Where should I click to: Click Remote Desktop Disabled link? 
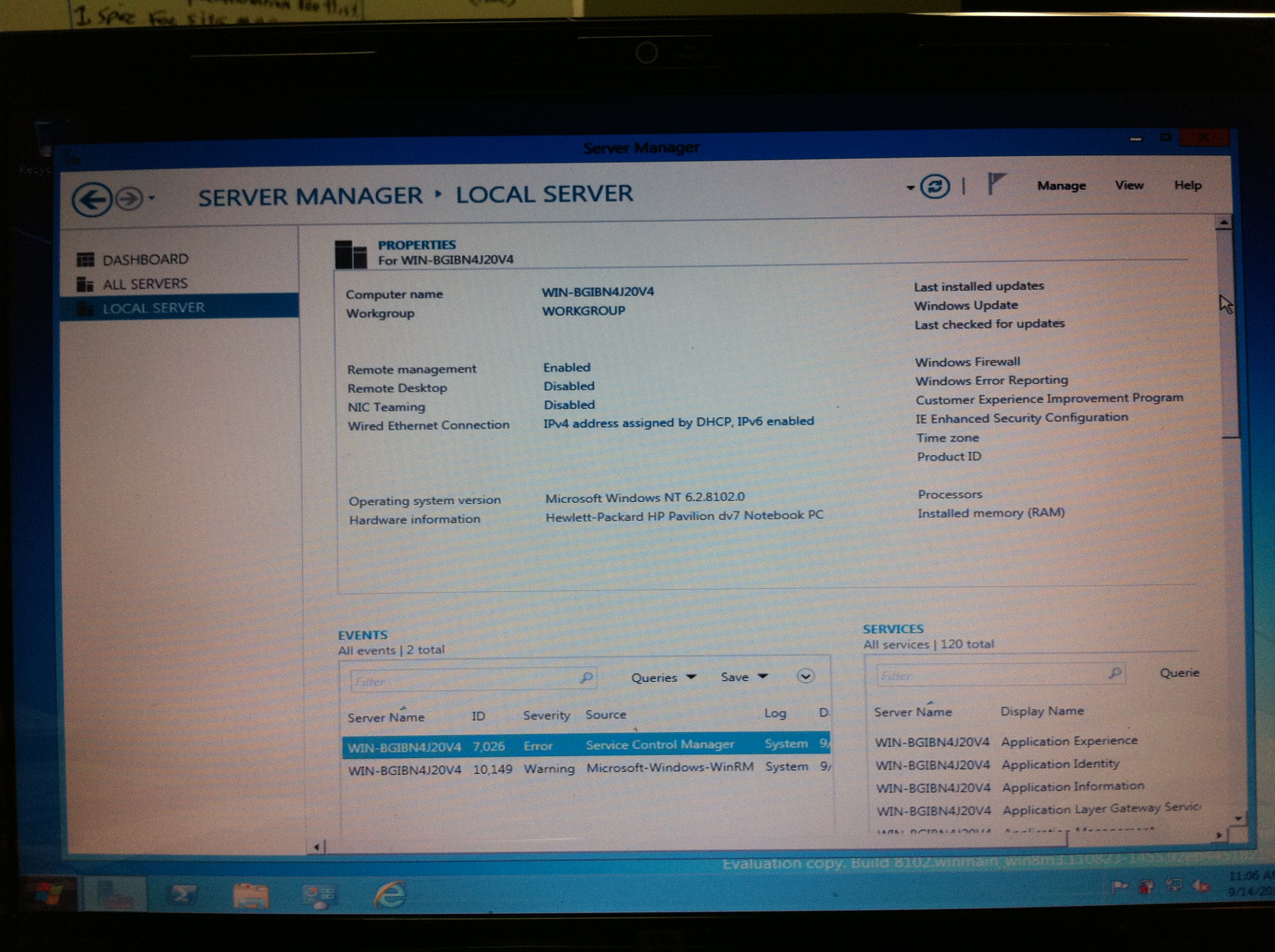click(569, 386)
